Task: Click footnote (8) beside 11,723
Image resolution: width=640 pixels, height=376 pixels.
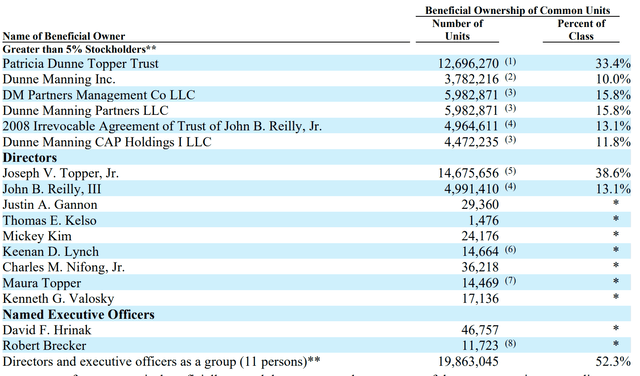Action: [x=510, y=343]
